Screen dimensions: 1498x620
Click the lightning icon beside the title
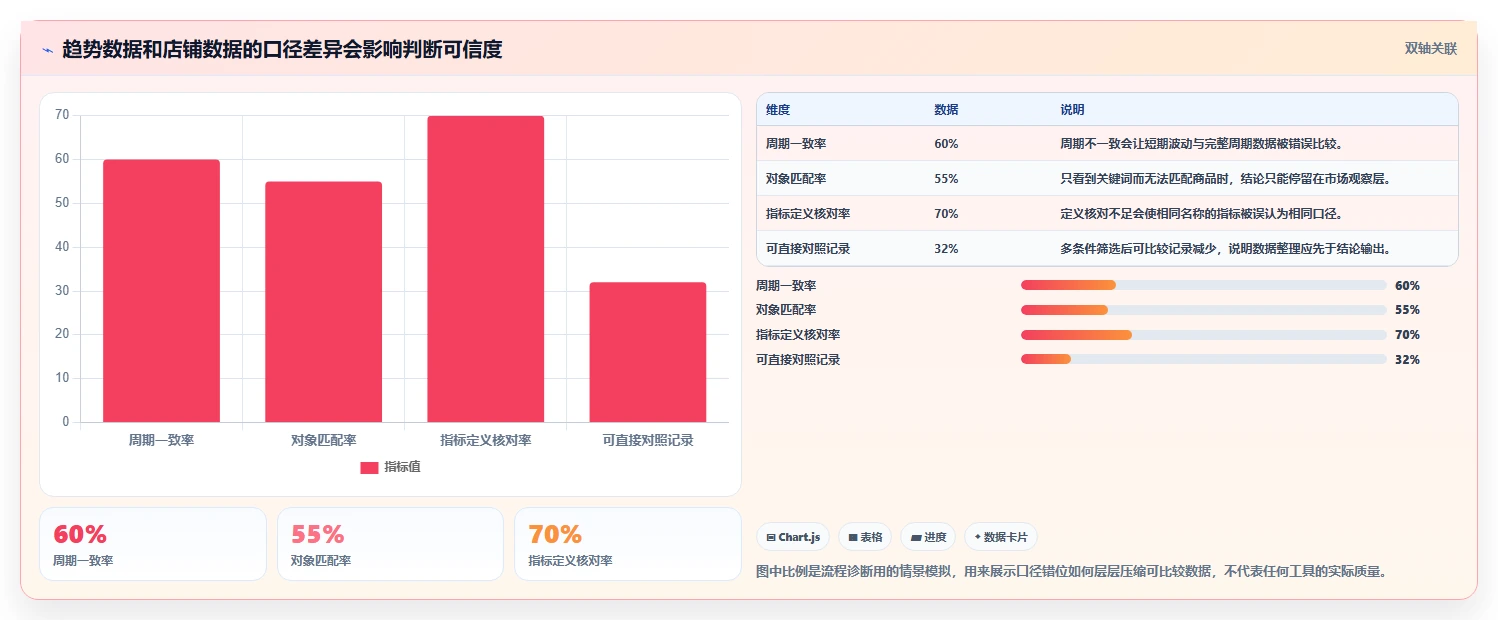48,50
